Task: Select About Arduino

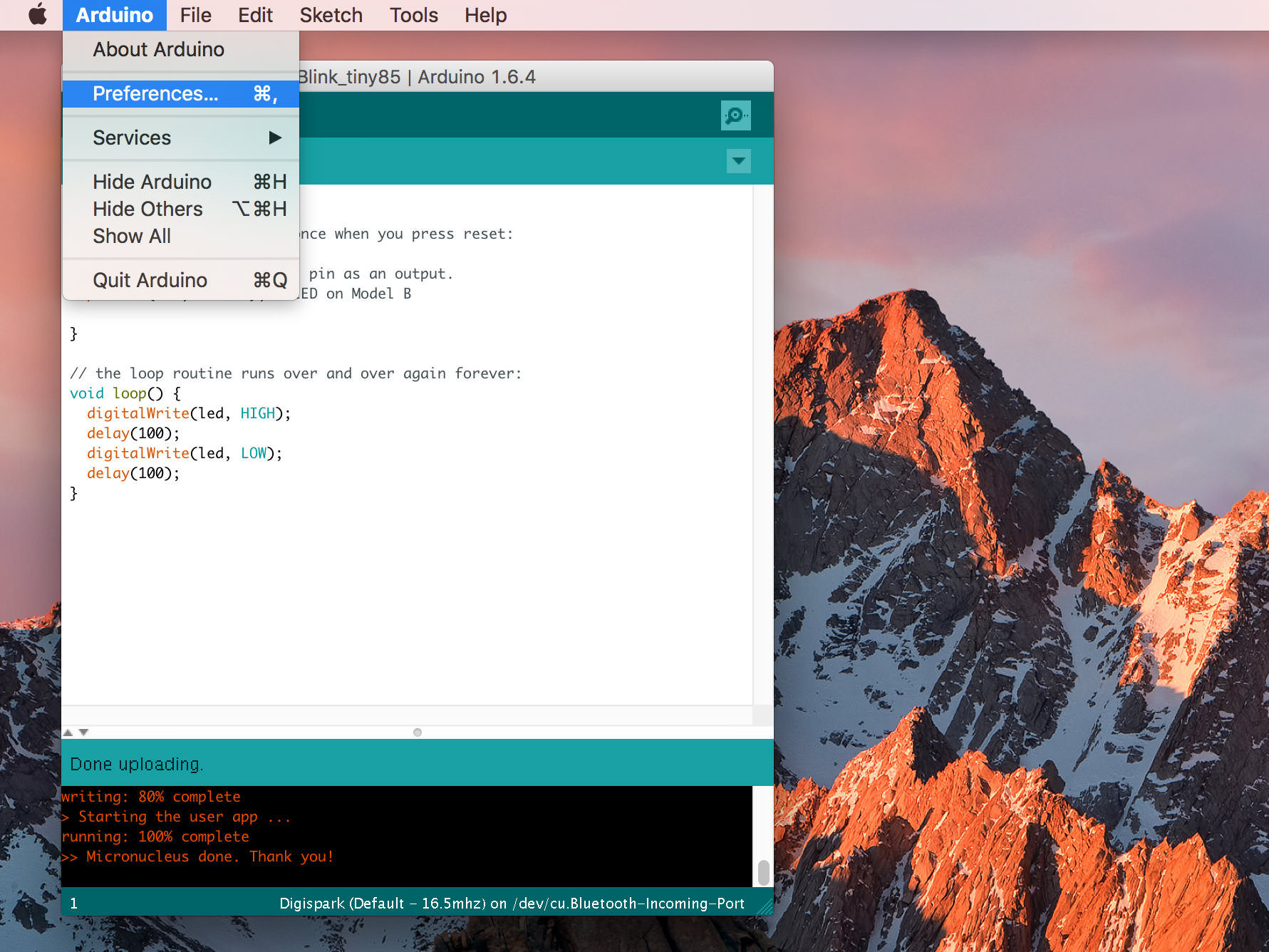Action: [x=181, y=49]
